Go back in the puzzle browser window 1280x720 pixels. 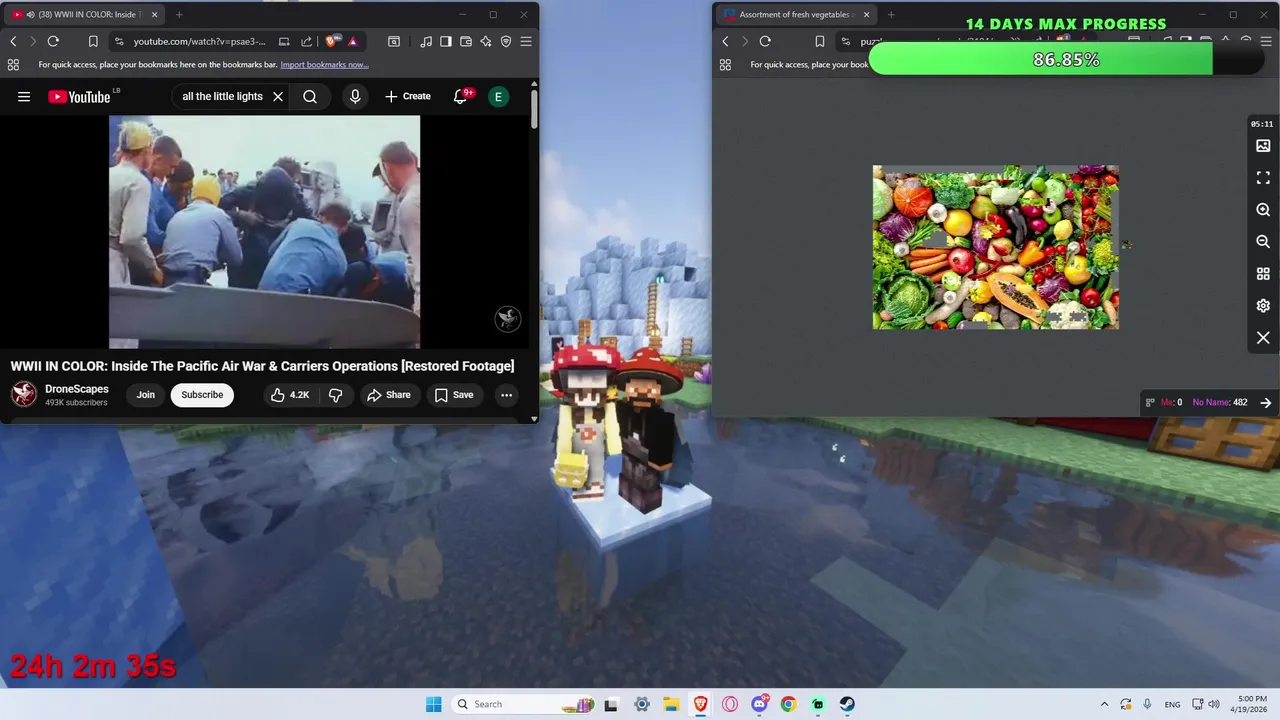pyautogui.click(x=725, y=41)
